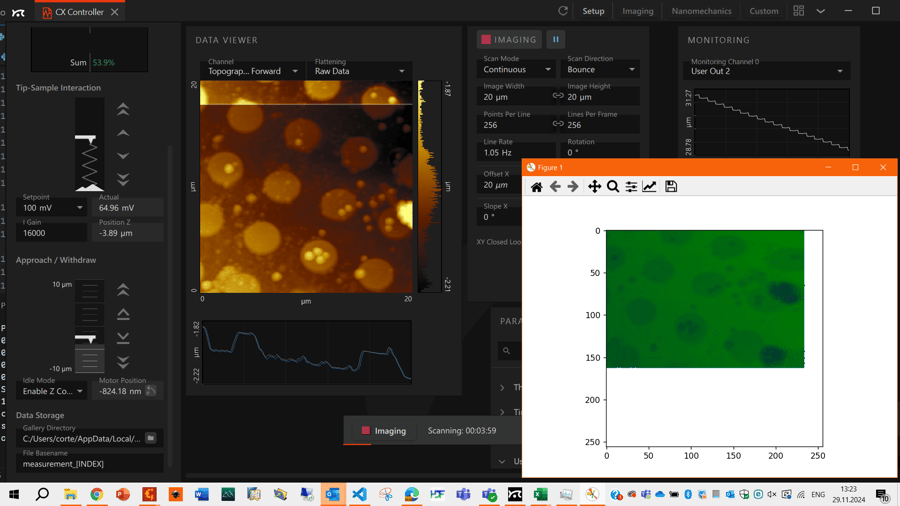
Task: Click the Forward arrow in Figure 1 toolbar
Action: click(573, 186)
